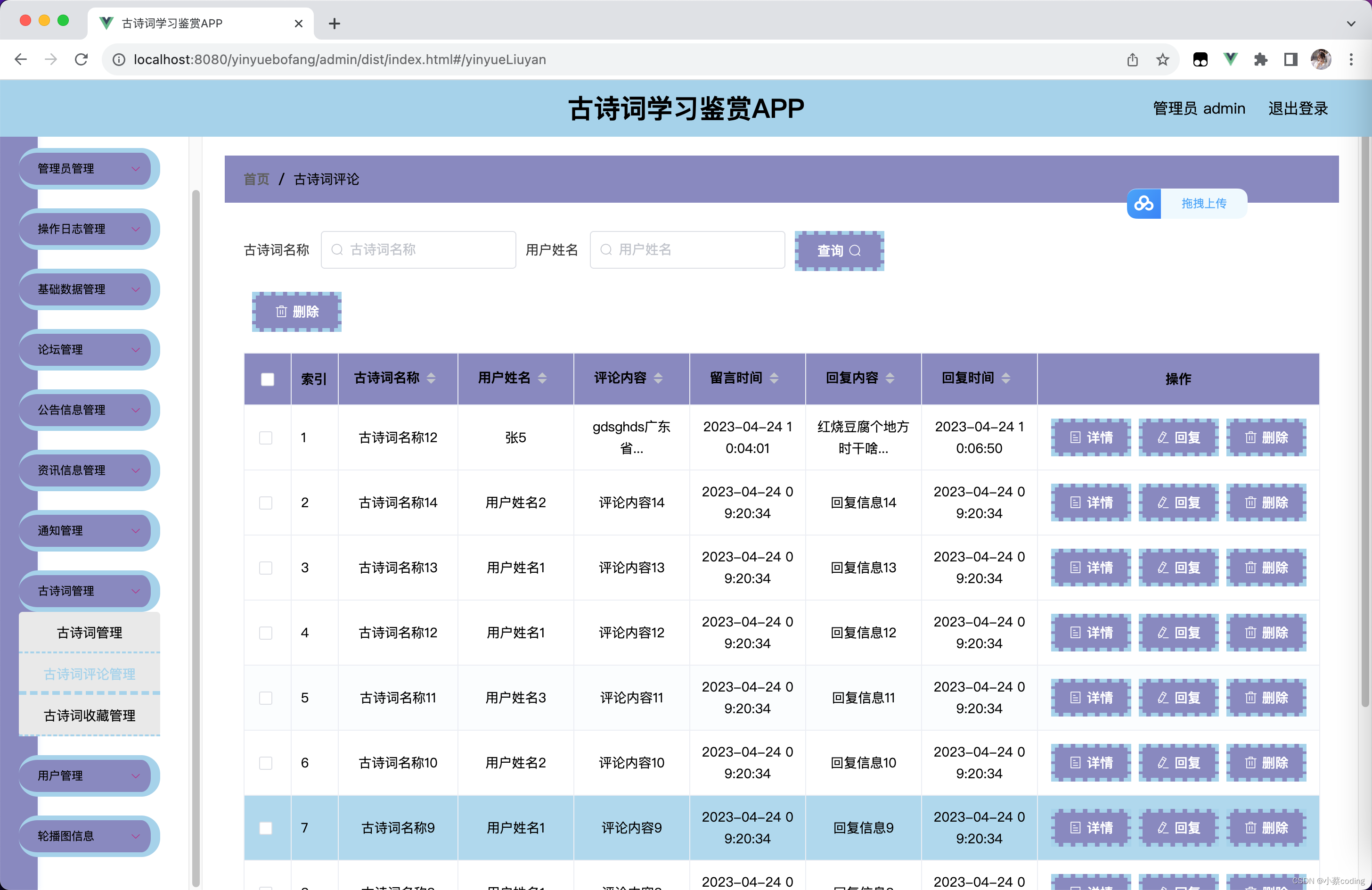This screenshot has width=1372, height=890.
Task: Click 拖拽上传 upload button
Action: [1204, 204]
